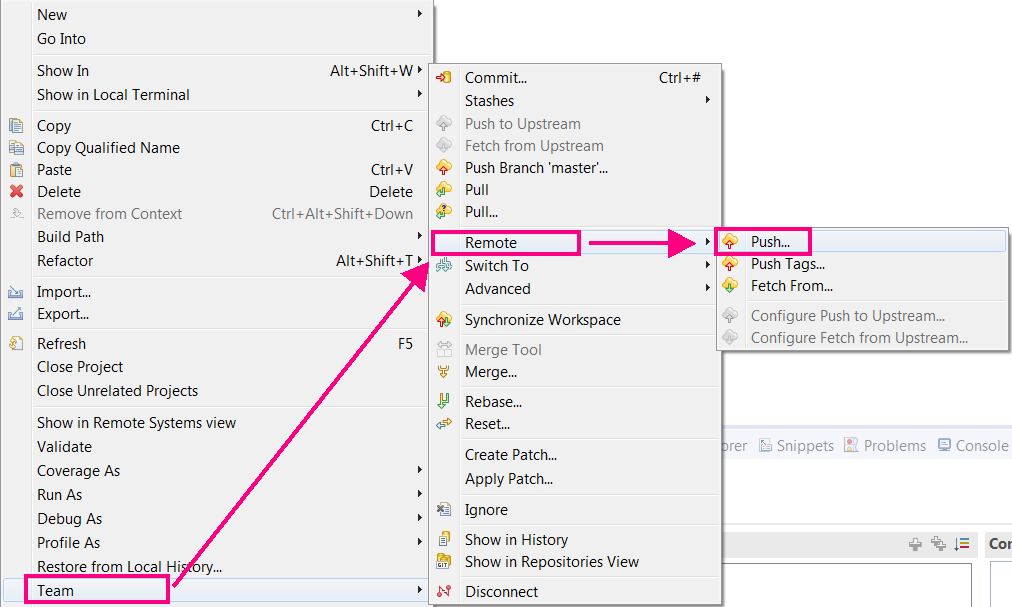Click the Commit icon in Team submenu
The image size is (1012, 607).
444,77
